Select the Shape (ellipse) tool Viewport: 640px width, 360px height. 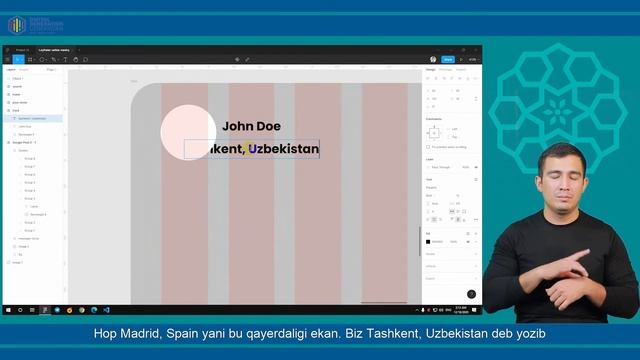[42, 60]
